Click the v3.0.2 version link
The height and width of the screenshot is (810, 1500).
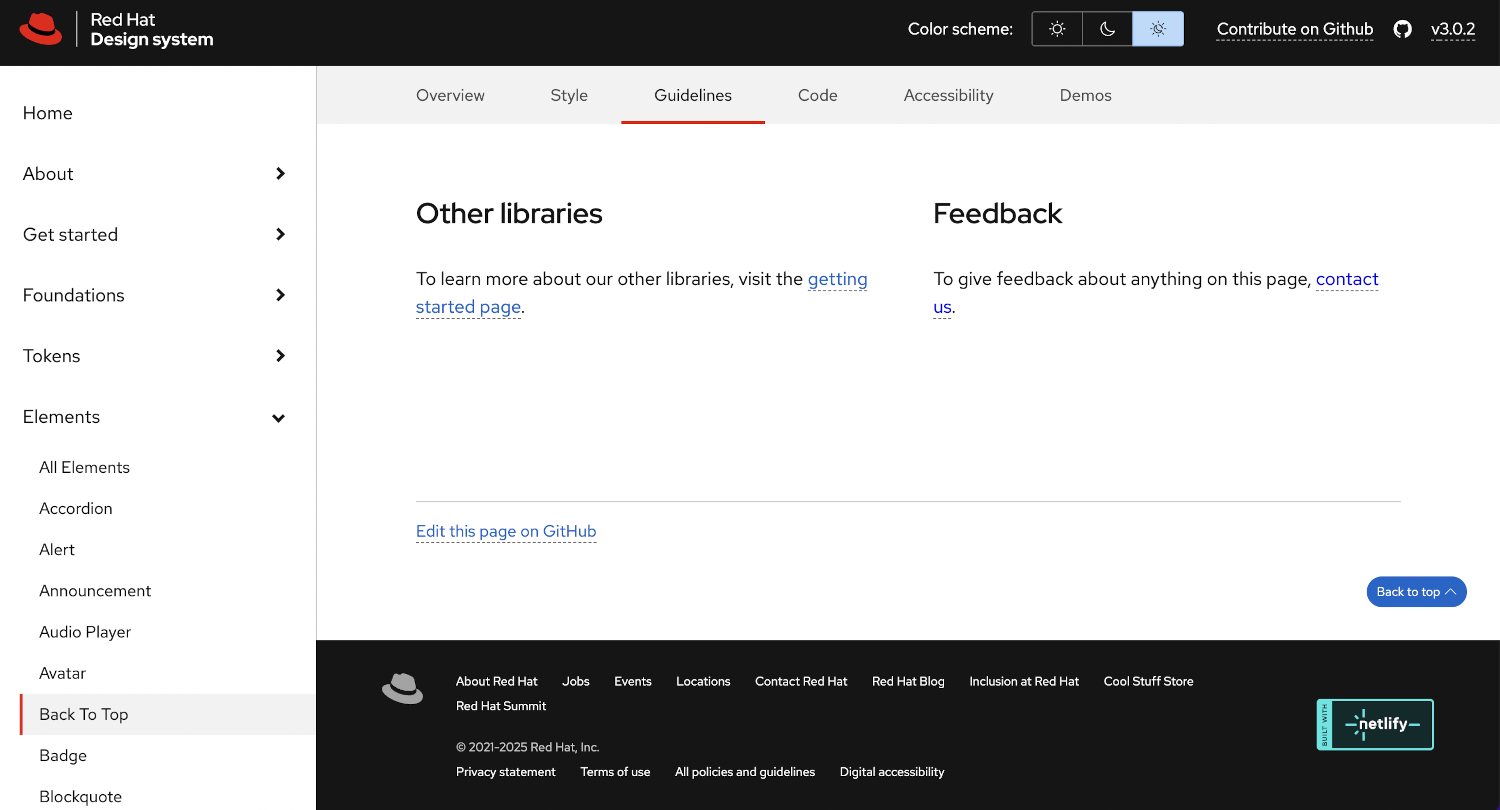coord(1453,29)
